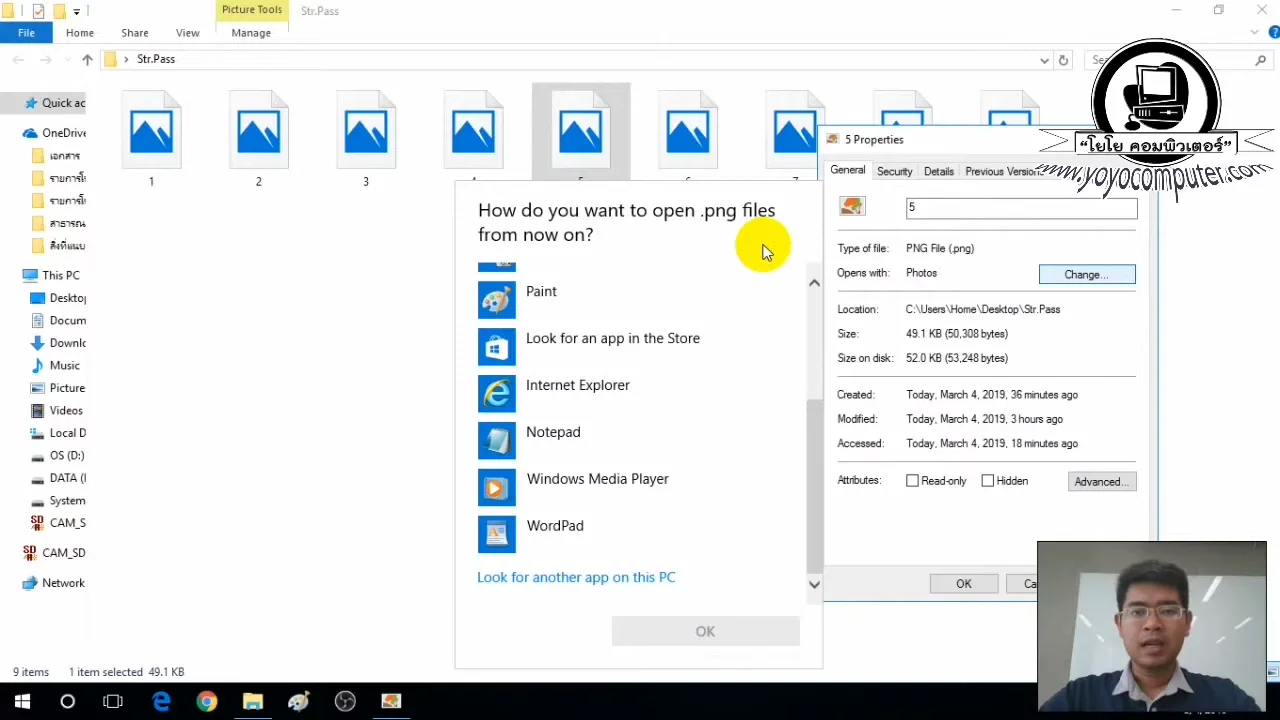
Task: Select Paint from the open-with app list
Action: [x=541, y=291]
